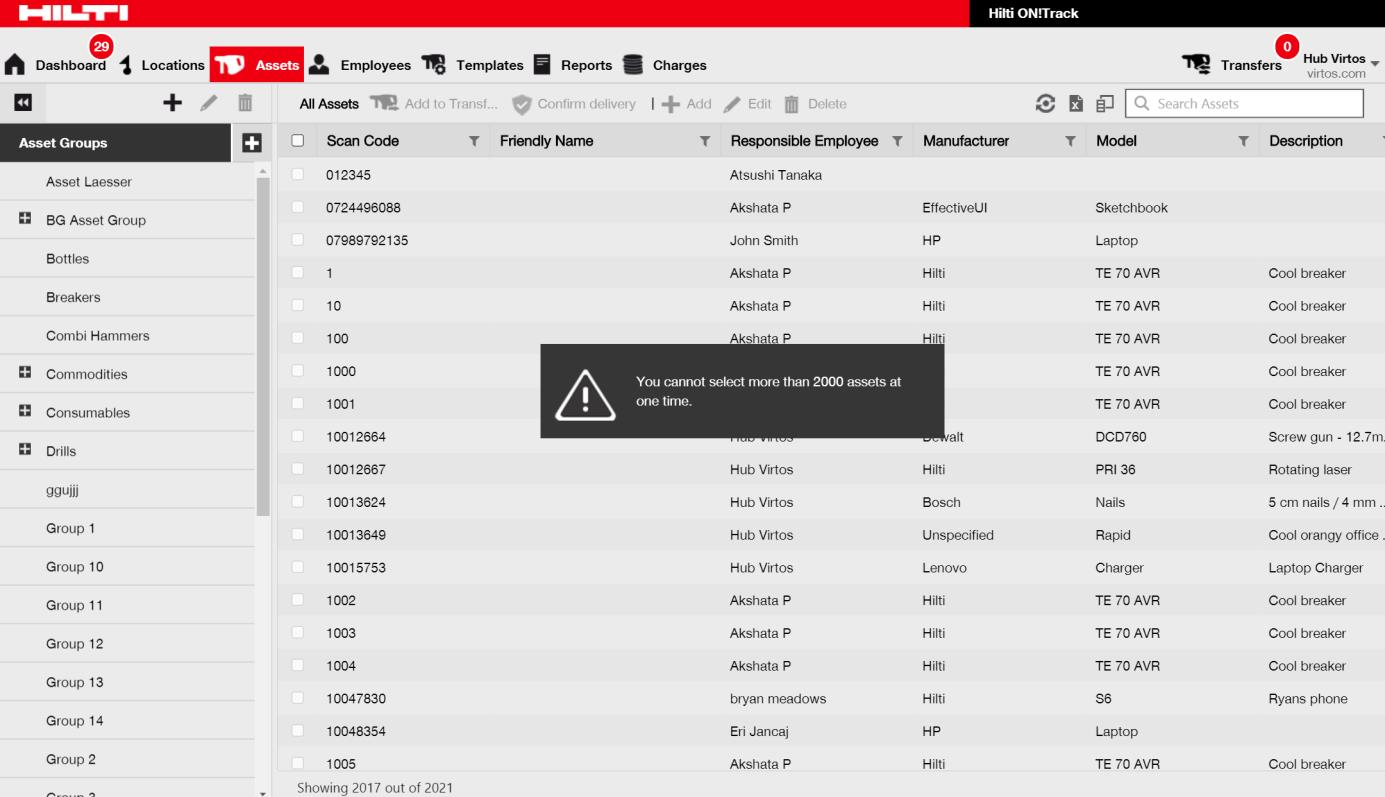1385x797 pixels.
Task: Click the Add asset button
Action: pos(686,104)
